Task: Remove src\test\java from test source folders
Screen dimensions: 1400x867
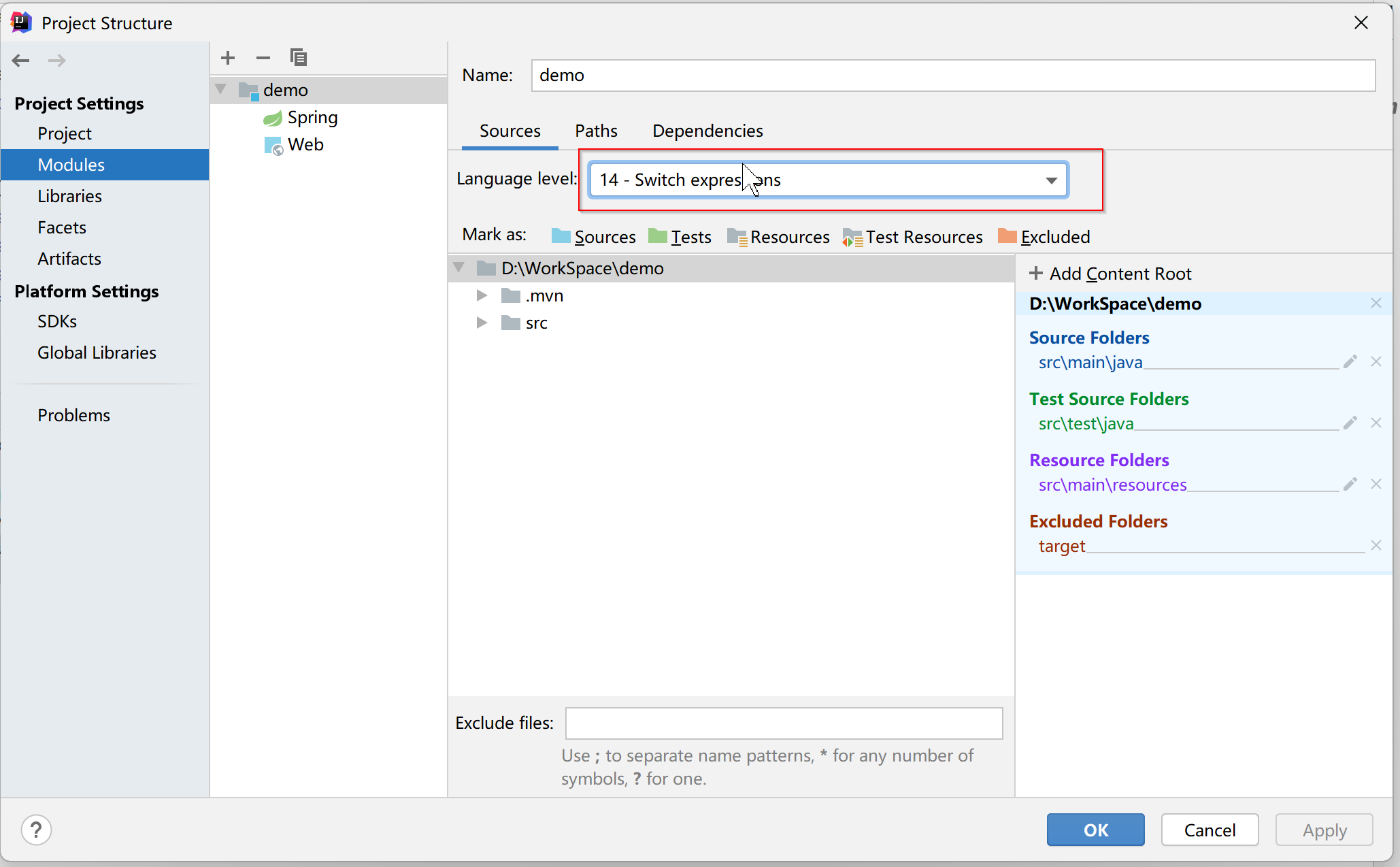Action: point(1376,423)
